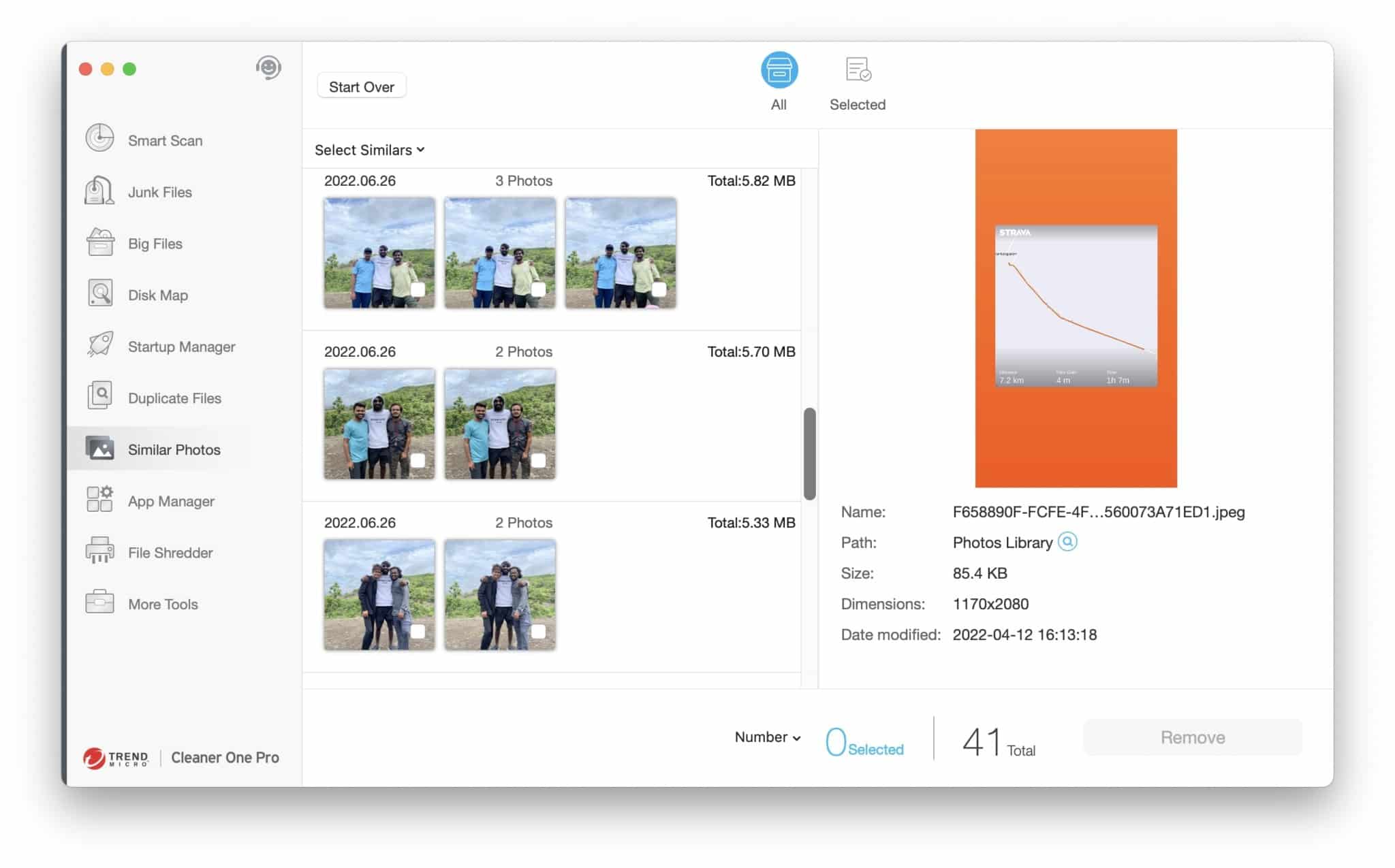Click the Startup Manager rocket icon
This screenshot has width=1395, height=868.
click(x=99, y=345)
